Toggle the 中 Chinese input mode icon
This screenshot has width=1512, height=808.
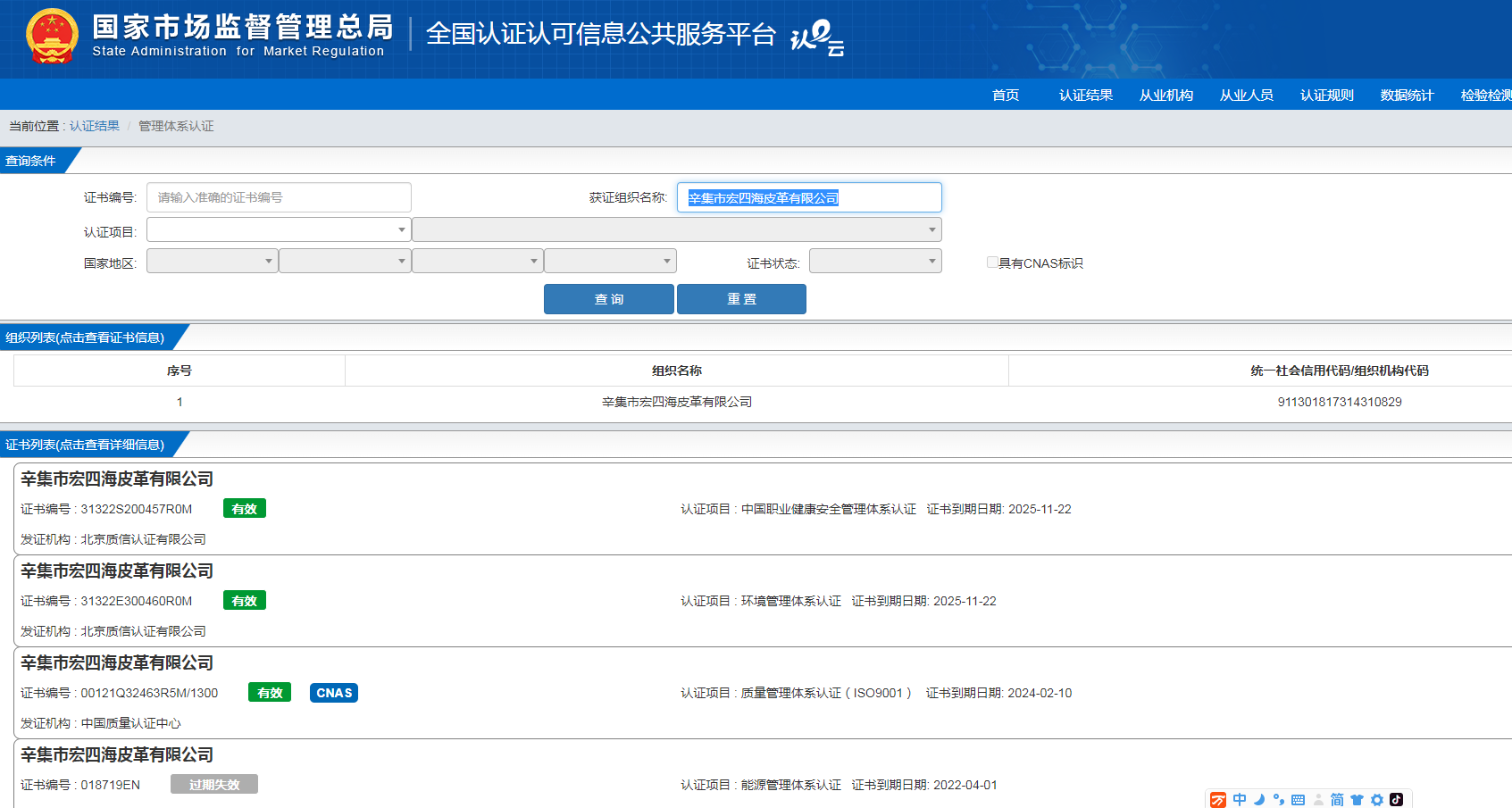tap(1240, 800)
